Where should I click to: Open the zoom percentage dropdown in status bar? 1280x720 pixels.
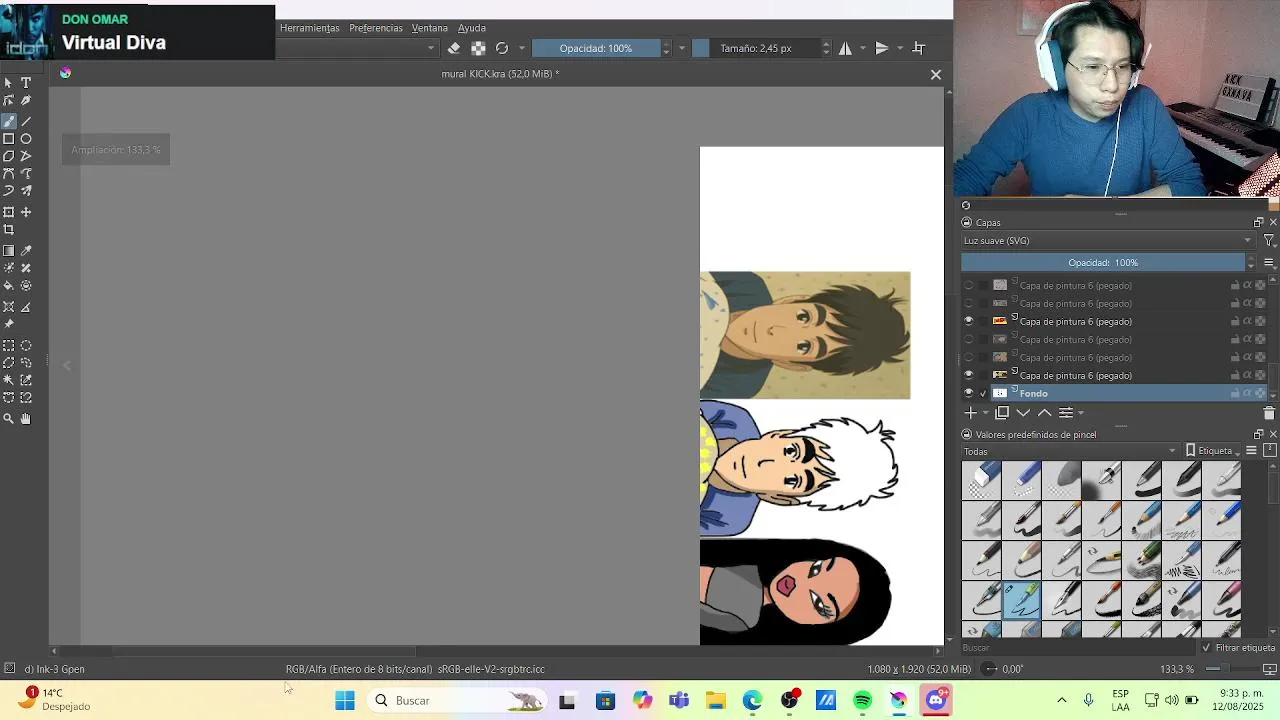pos(1177,669)
